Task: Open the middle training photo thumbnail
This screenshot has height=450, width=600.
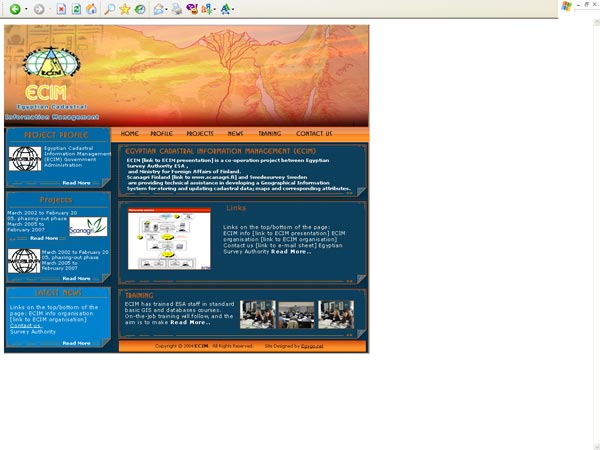Action: coord(296,315)
